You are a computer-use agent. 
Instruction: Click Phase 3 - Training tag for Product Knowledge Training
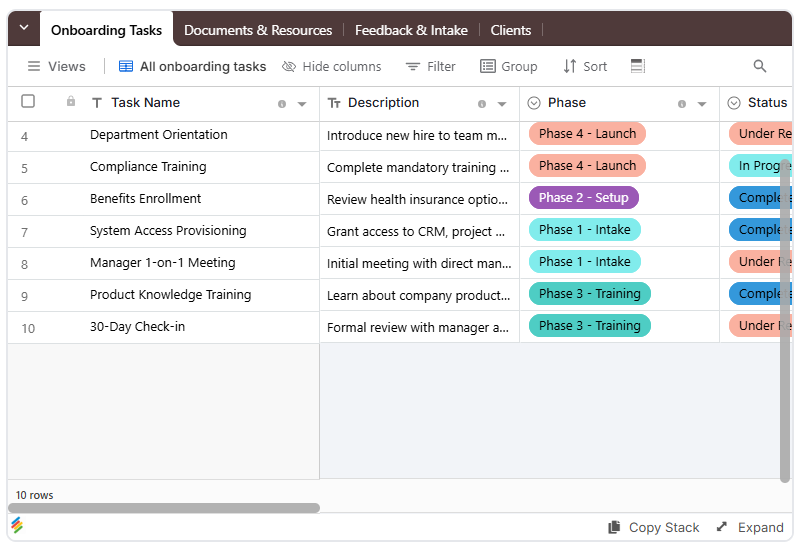click(x=590, y=293)
